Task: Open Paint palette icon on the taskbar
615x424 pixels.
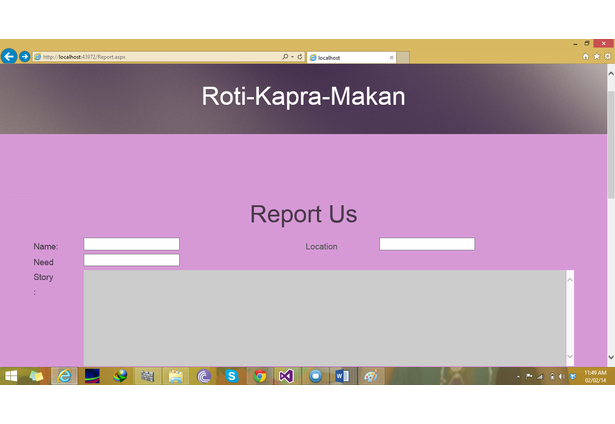Action: tap(371, 376)
